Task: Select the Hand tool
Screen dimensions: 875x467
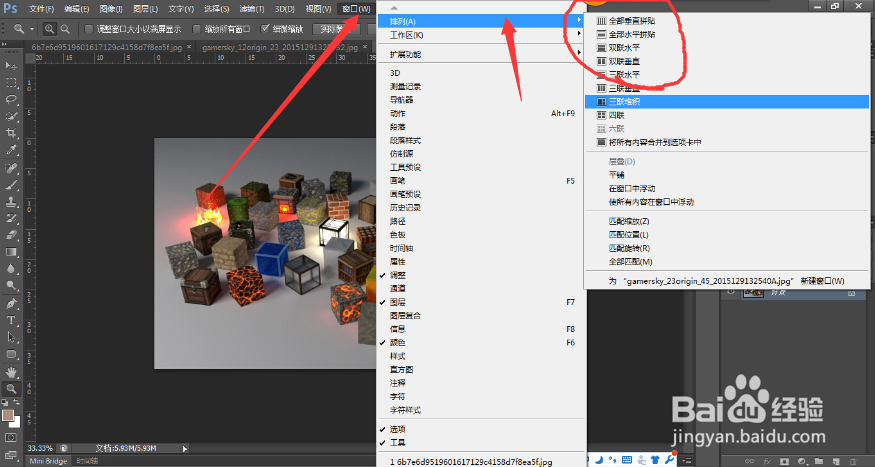Action: click(x=11, y=372)
